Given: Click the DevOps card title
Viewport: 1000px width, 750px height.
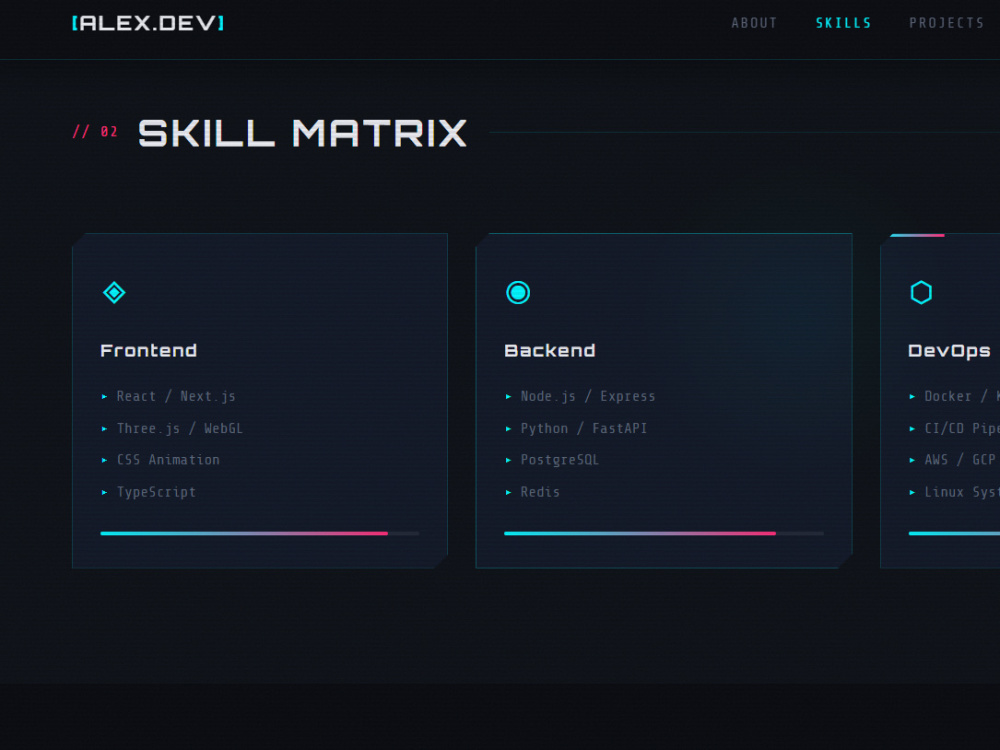Looking at the screenshot, I should (949, 351).
